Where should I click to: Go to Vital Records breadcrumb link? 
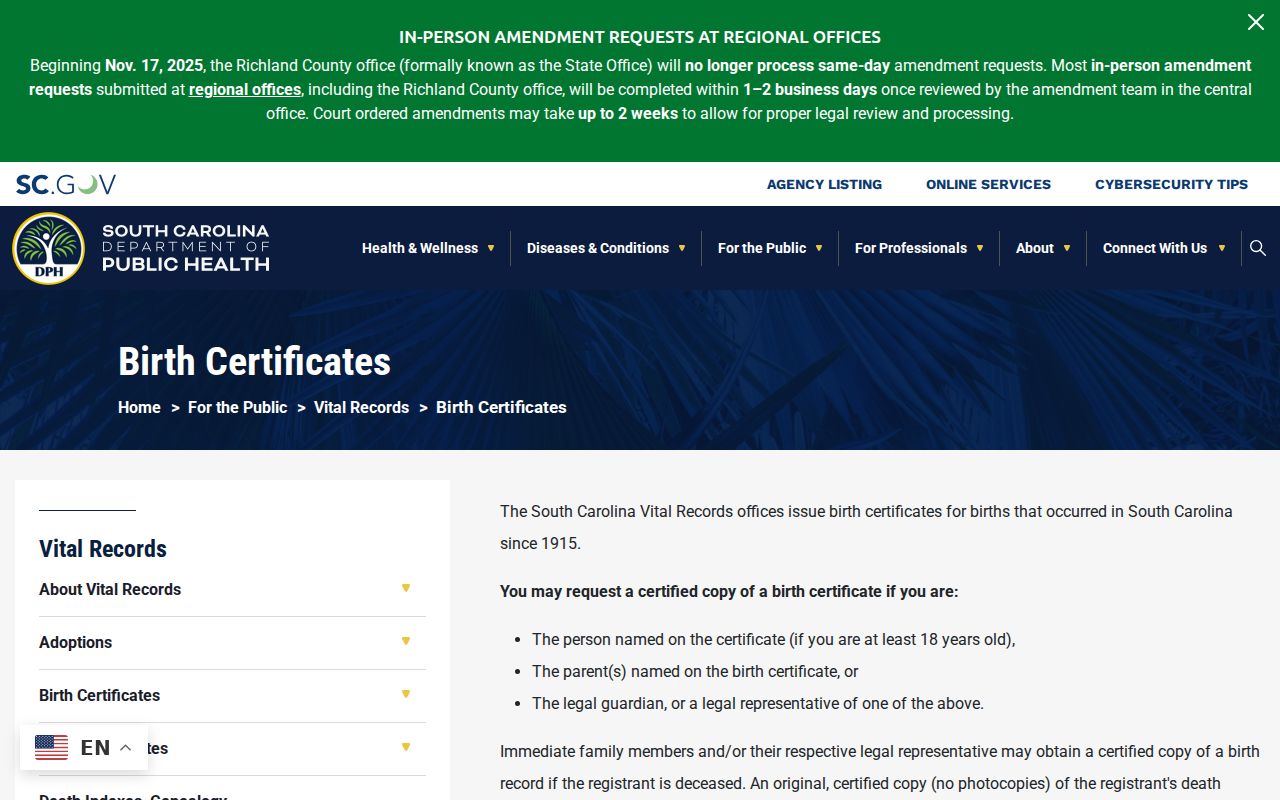point(361,407)
